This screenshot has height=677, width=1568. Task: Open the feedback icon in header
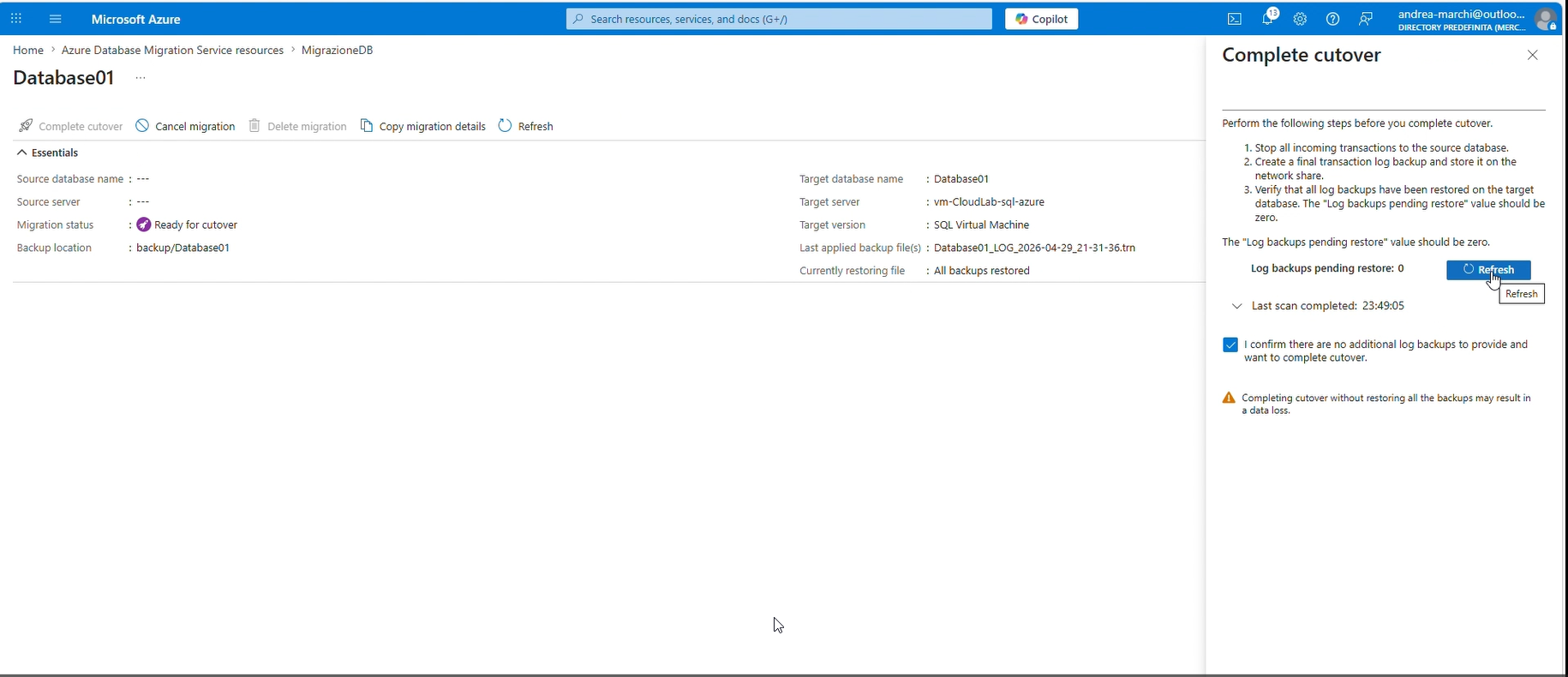click(1366, 19)
